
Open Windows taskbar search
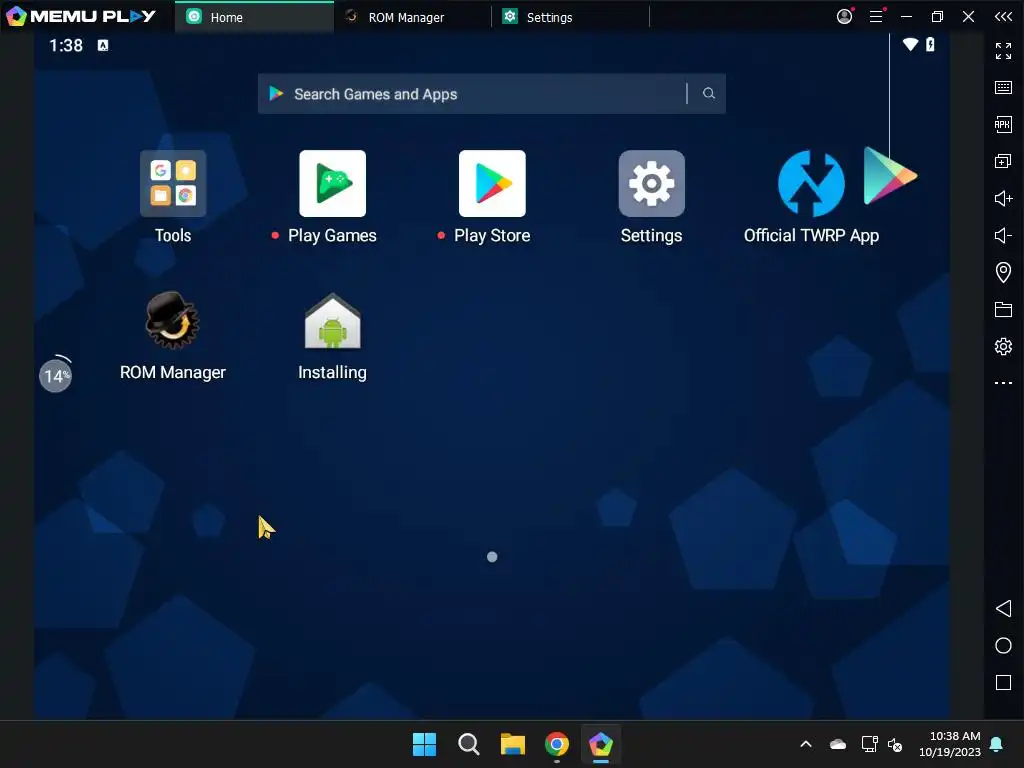[468, 744]
